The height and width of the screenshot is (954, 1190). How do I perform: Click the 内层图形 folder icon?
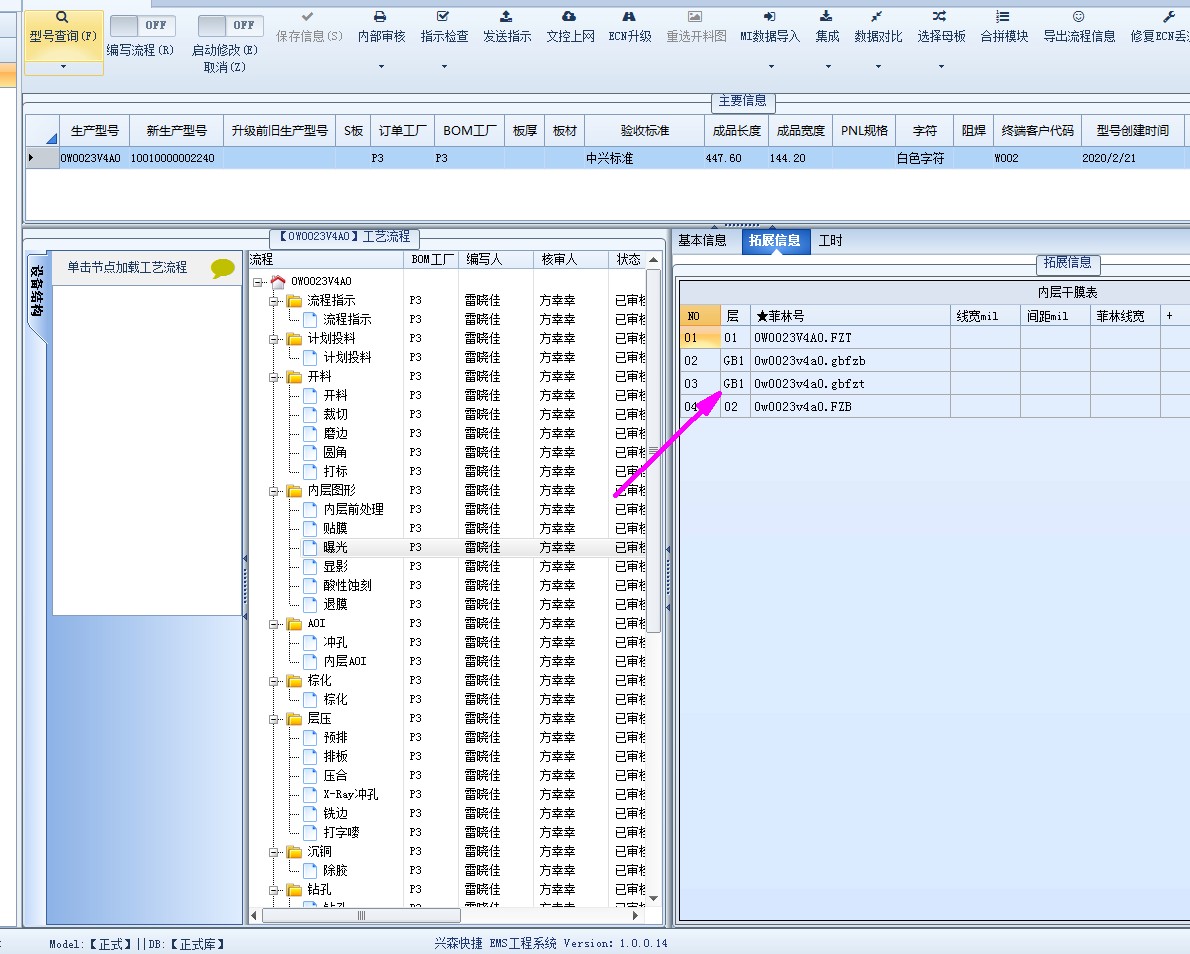294,490
